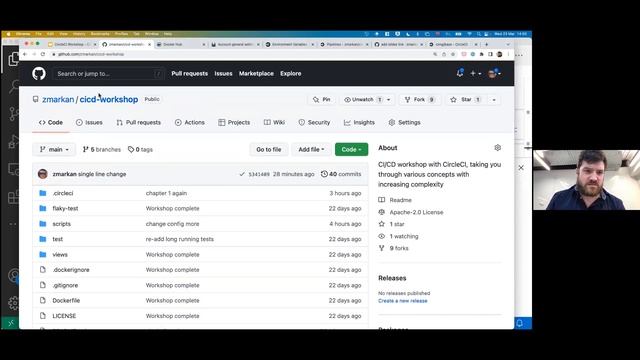
Task: Click Create a new release link
Action: pyautogui.click(x=402, y=301)
